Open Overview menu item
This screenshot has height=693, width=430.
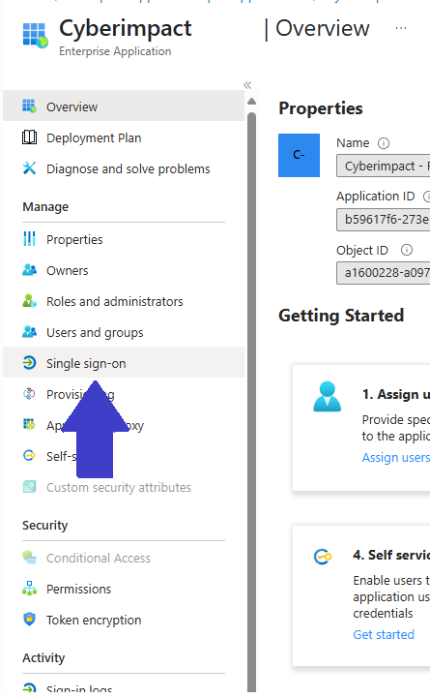tap(124, 106)
